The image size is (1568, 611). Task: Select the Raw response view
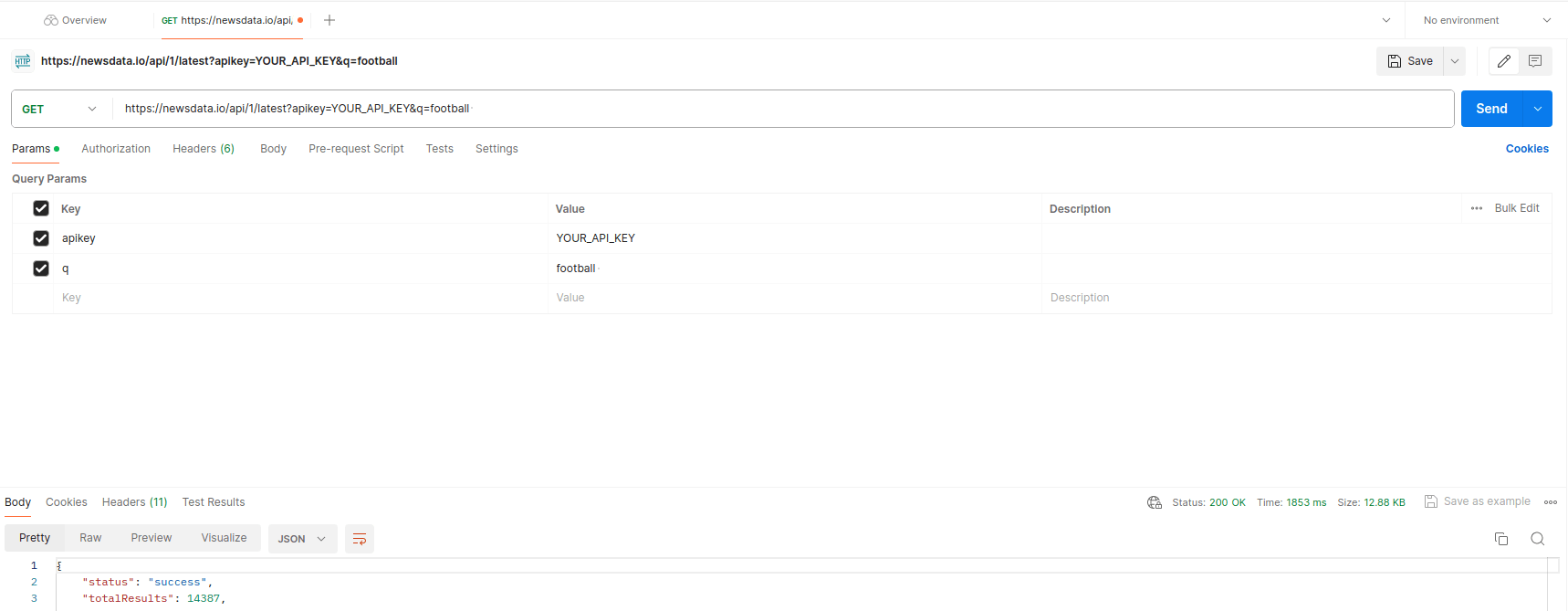click(90, 538)
